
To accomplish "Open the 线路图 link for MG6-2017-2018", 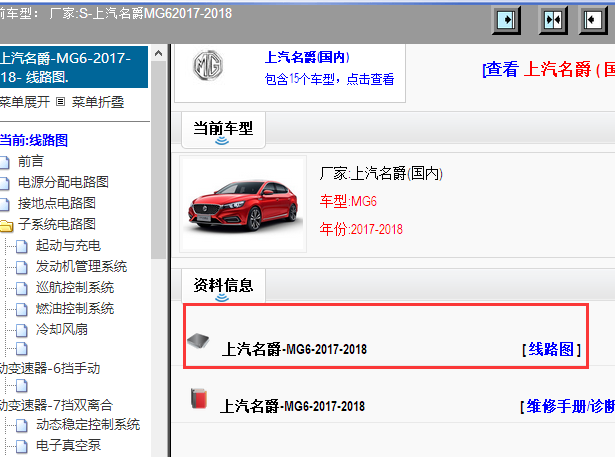I will [x=551, y=349].
